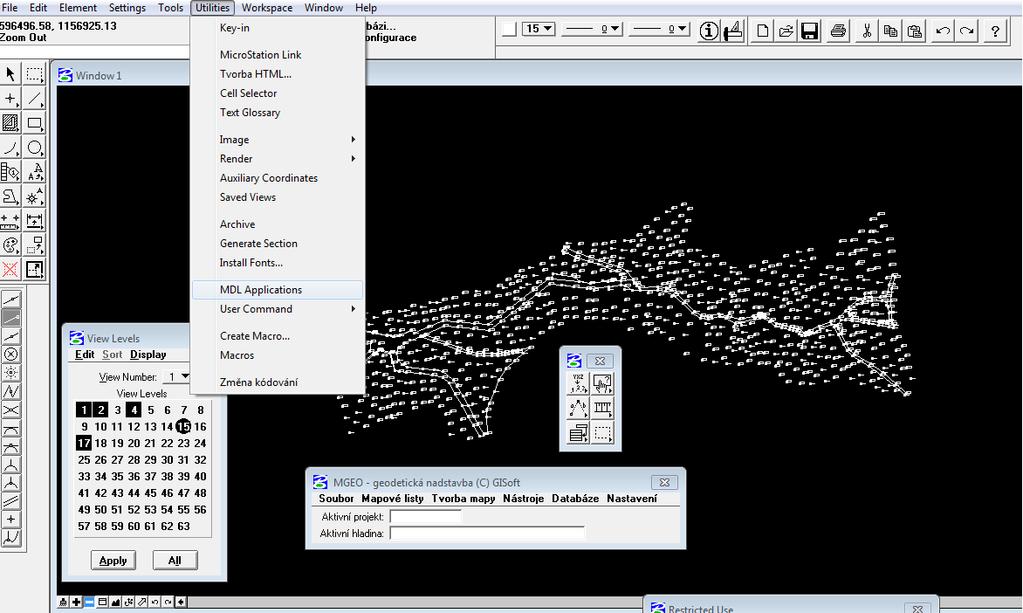
Task: Select the measure distance ruler tool
Action: 10,220
